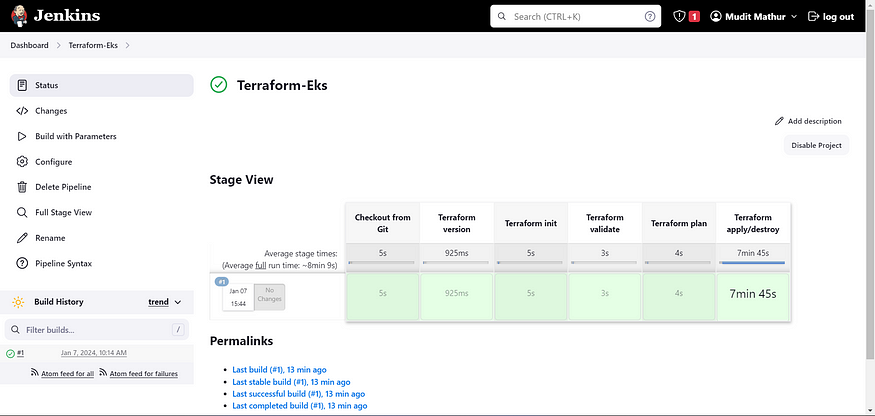Click the Configure gear icon

click(22, 162)
